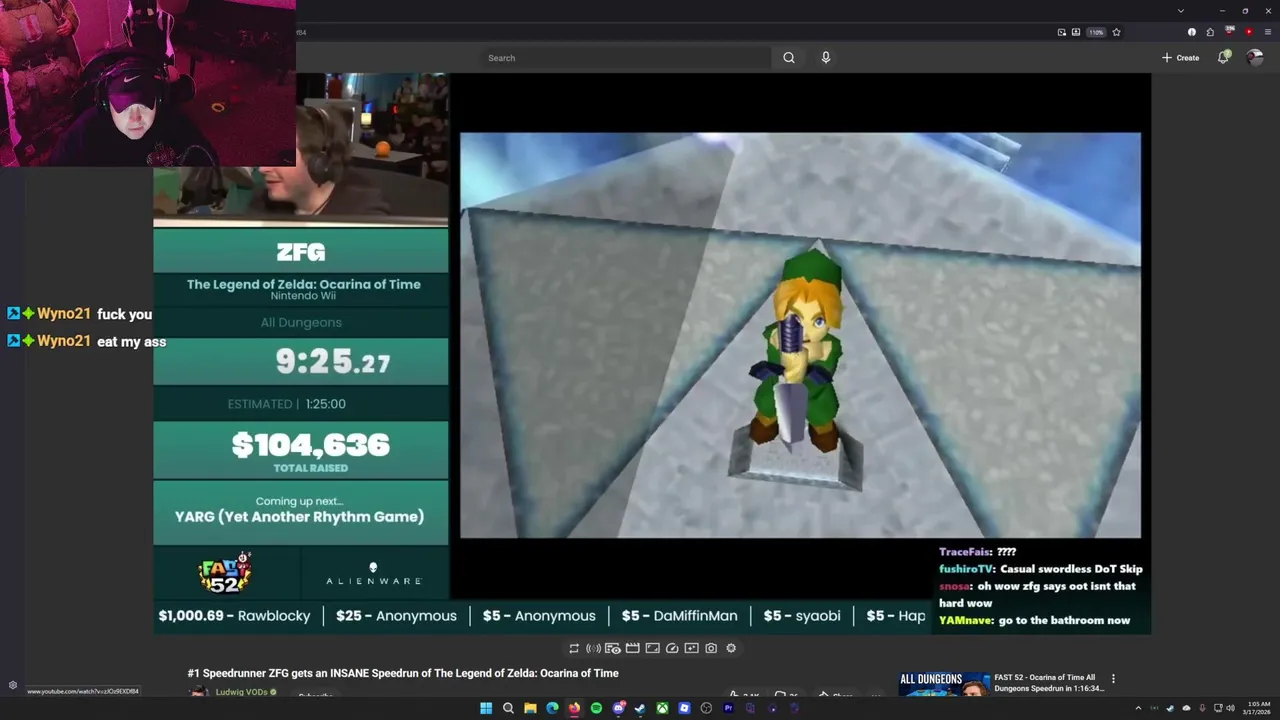
Task: Open the Windows Start menu
Action: (486, 708)
